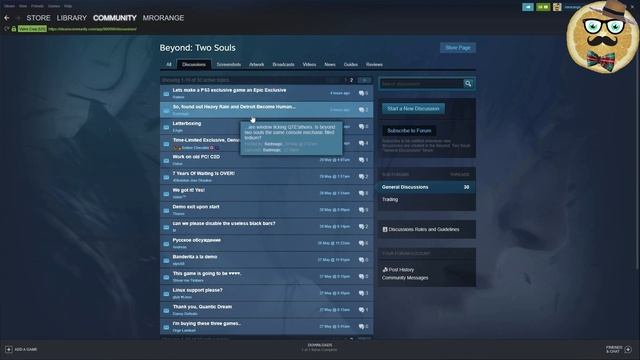Open the Help menu

[x=68, y=6]
